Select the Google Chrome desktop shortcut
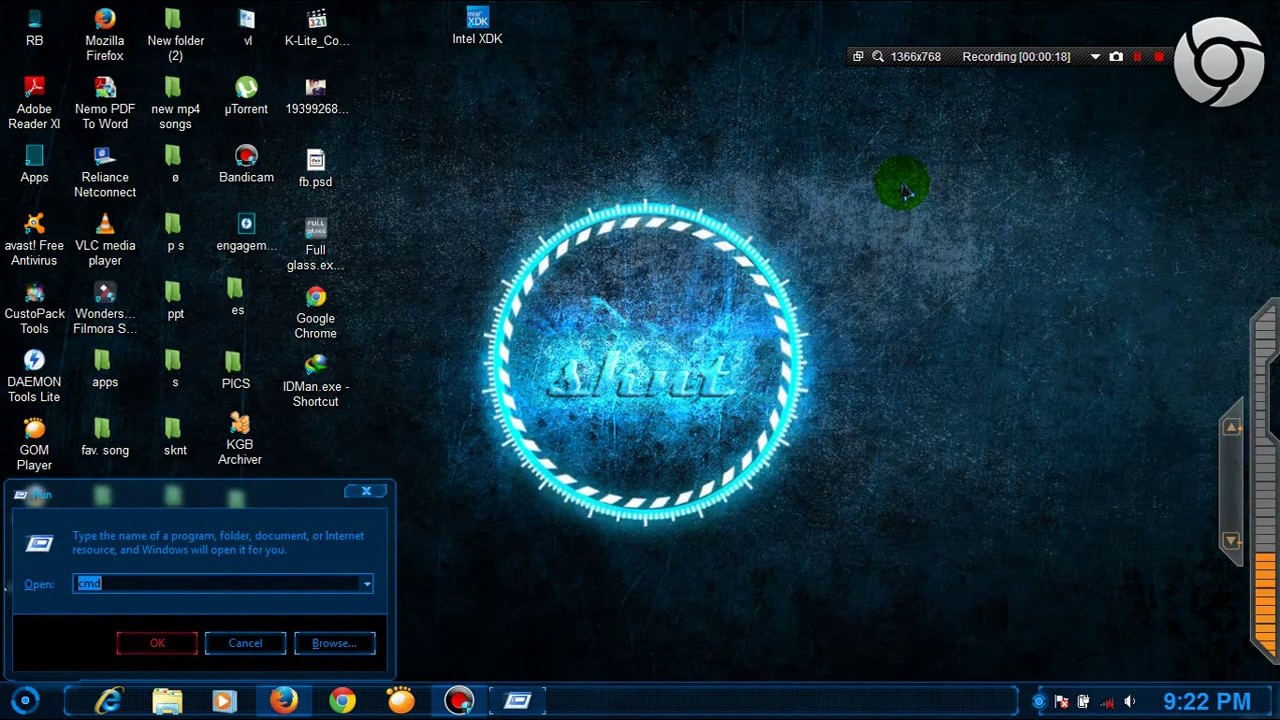This screenshot has height=720, width=1280. click(x=315, y=312)
